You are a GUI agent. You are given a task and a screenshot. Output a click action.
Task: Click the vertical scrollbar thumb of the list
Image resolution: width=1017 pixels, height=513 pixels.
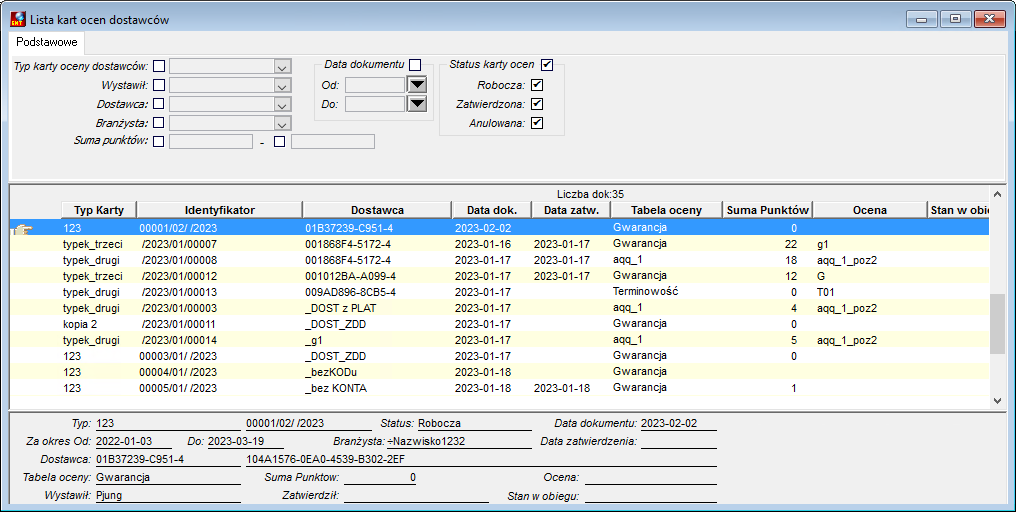[x=998, y=323]
